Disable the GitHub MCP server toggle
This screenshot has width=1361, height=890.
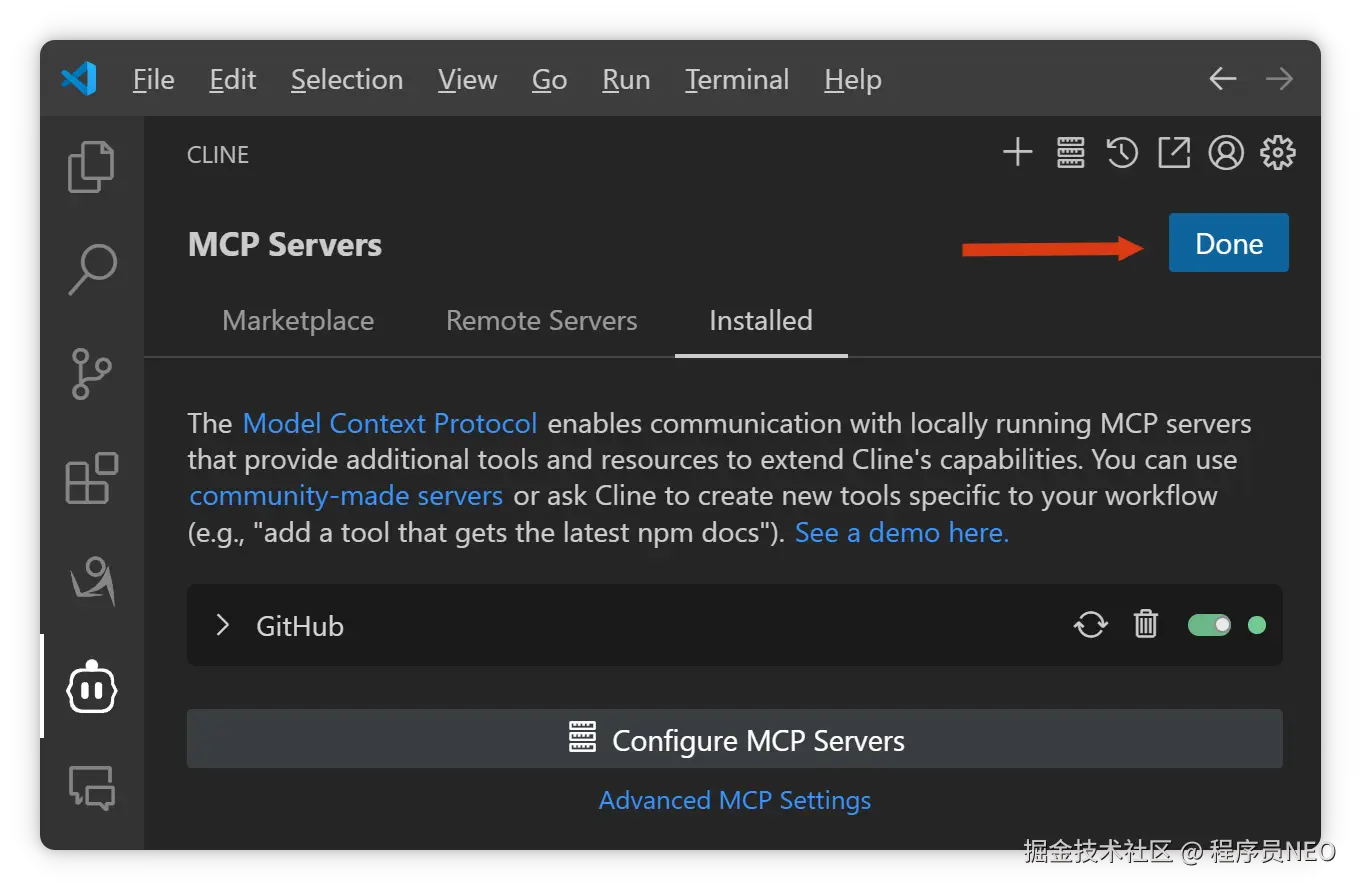[1209, 625]
